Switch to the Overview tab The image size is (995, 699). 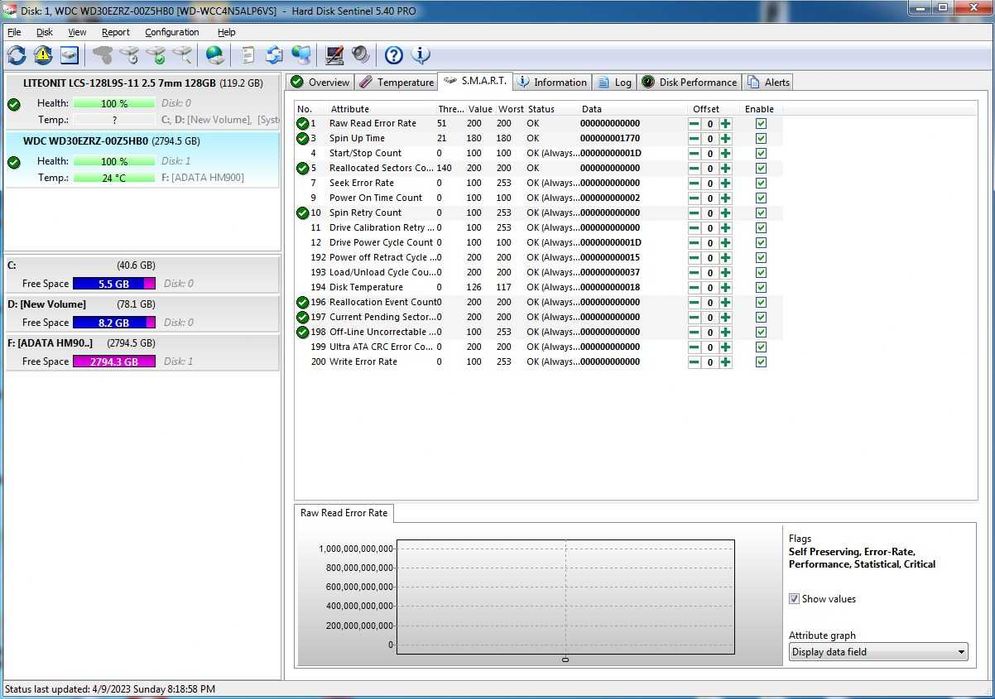point(320,82)
